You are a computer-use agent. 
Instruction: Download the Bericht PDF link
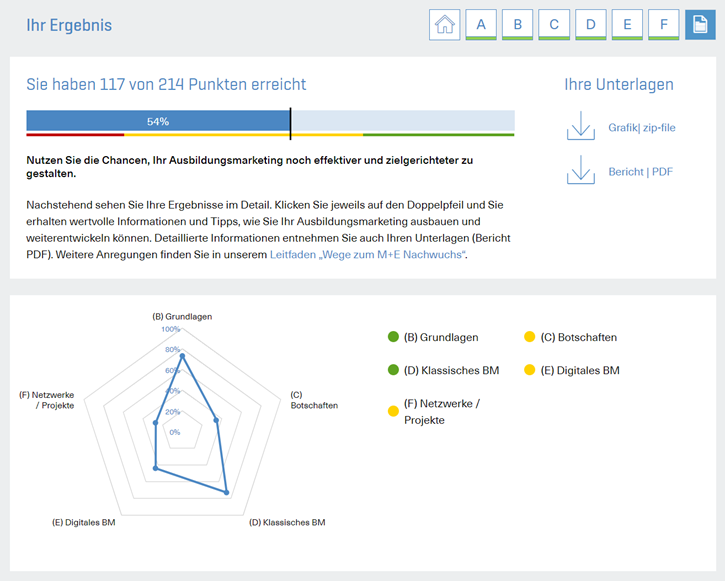click(640, 172)
